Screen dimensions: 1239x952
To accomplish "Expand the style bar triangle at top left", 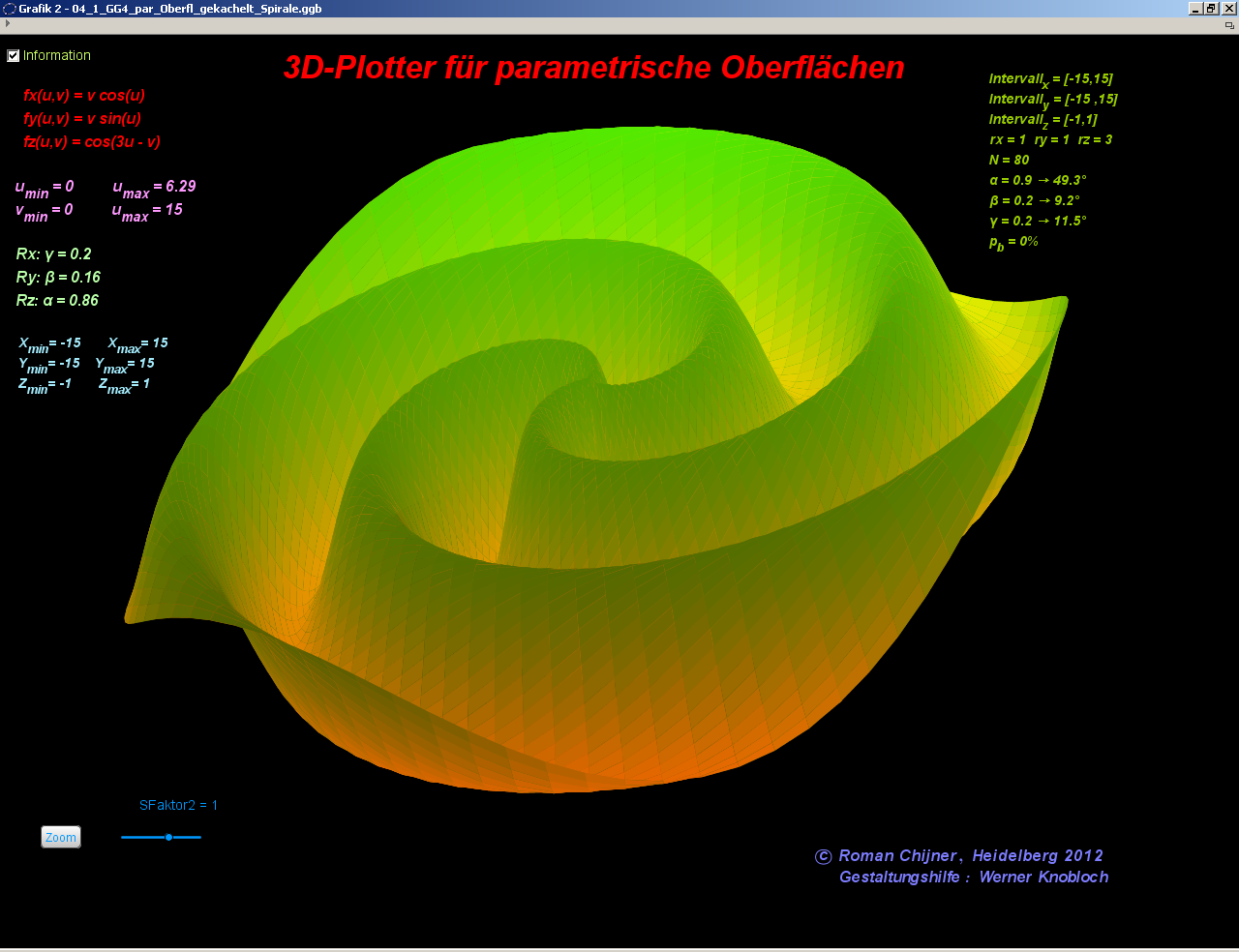I will 8,24.
